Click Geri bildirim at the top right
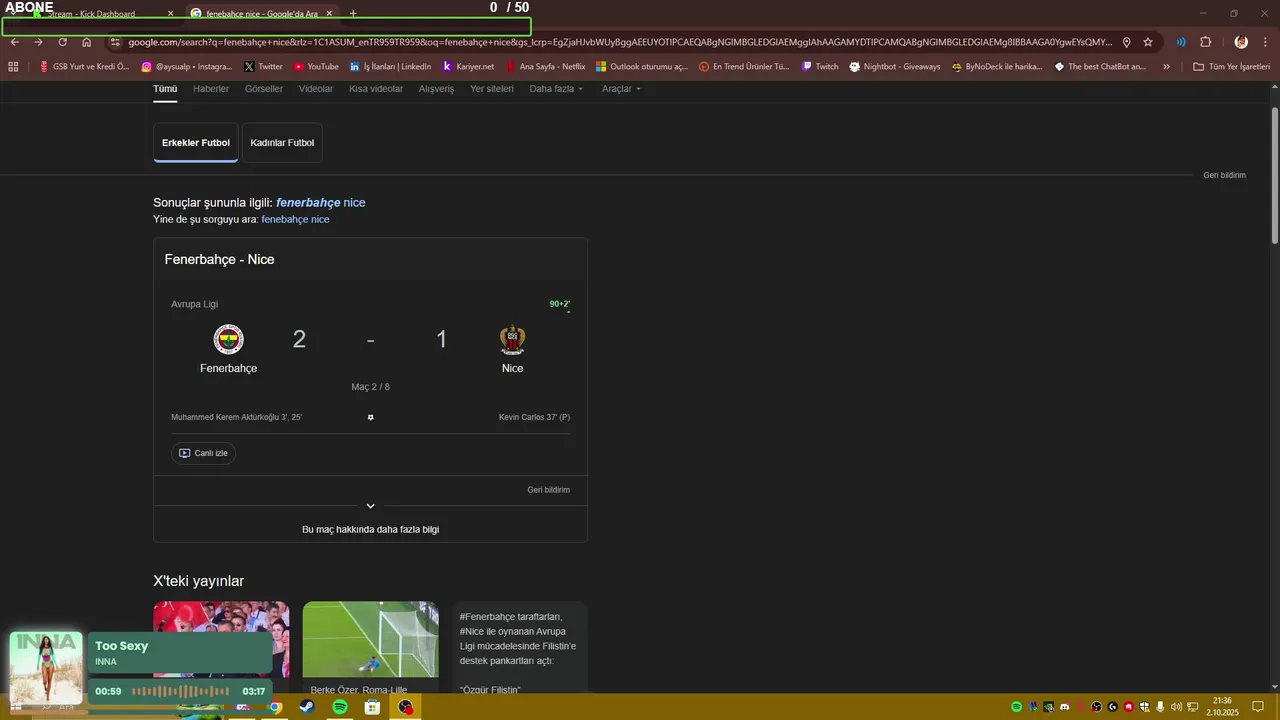The image size is (1280, 720). (1224, 175)
